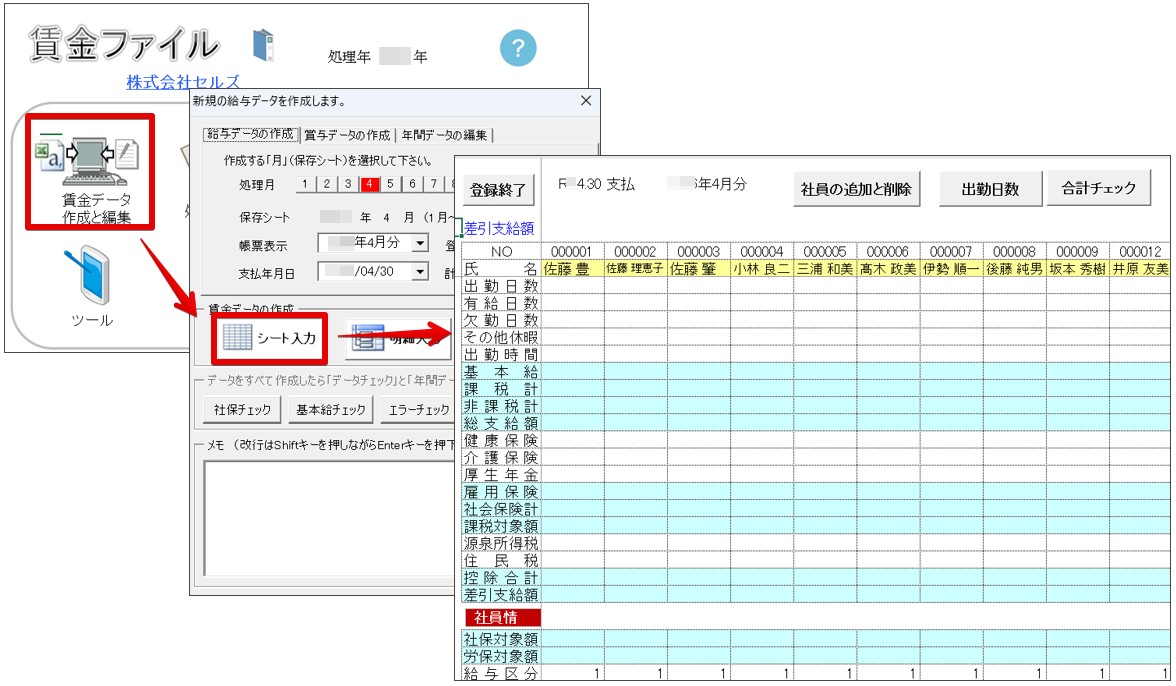Viewport: 1176px width, 686px height.
Task: Click the red 社員情 label
Action: coord(502,617)
